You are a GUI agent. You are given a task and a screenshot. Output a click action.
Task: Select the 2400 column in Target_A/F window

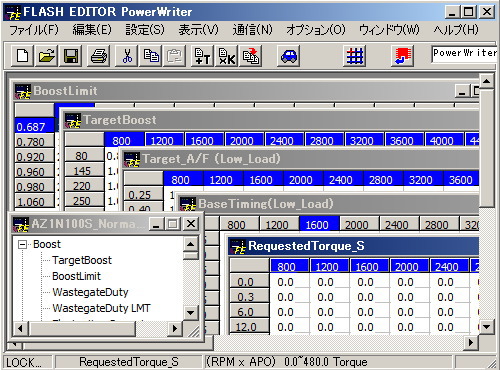pos(343,180)
